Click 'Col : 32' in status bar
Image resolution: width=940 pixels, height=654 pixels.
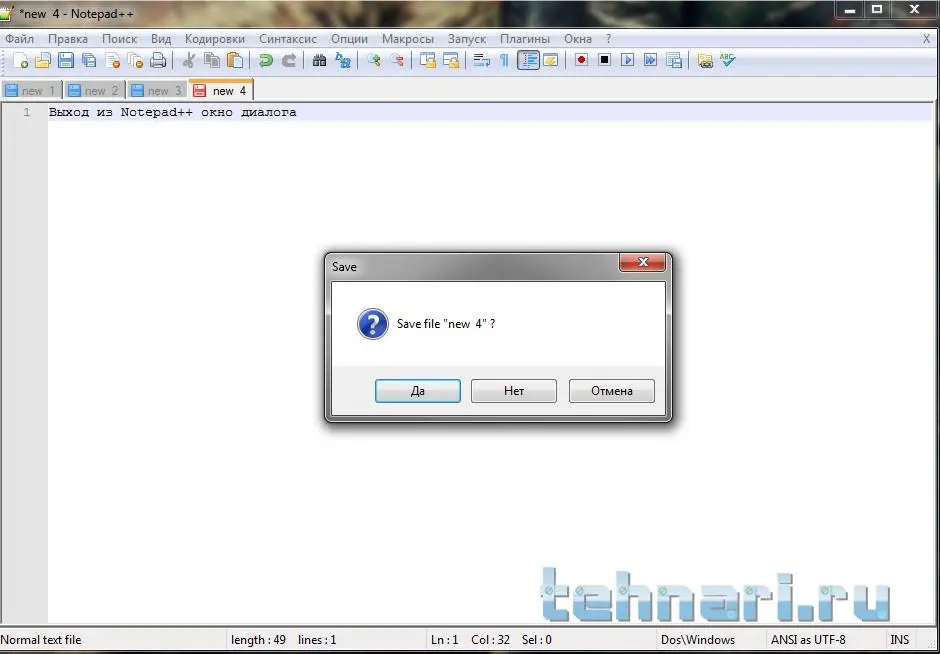[490, 640]
